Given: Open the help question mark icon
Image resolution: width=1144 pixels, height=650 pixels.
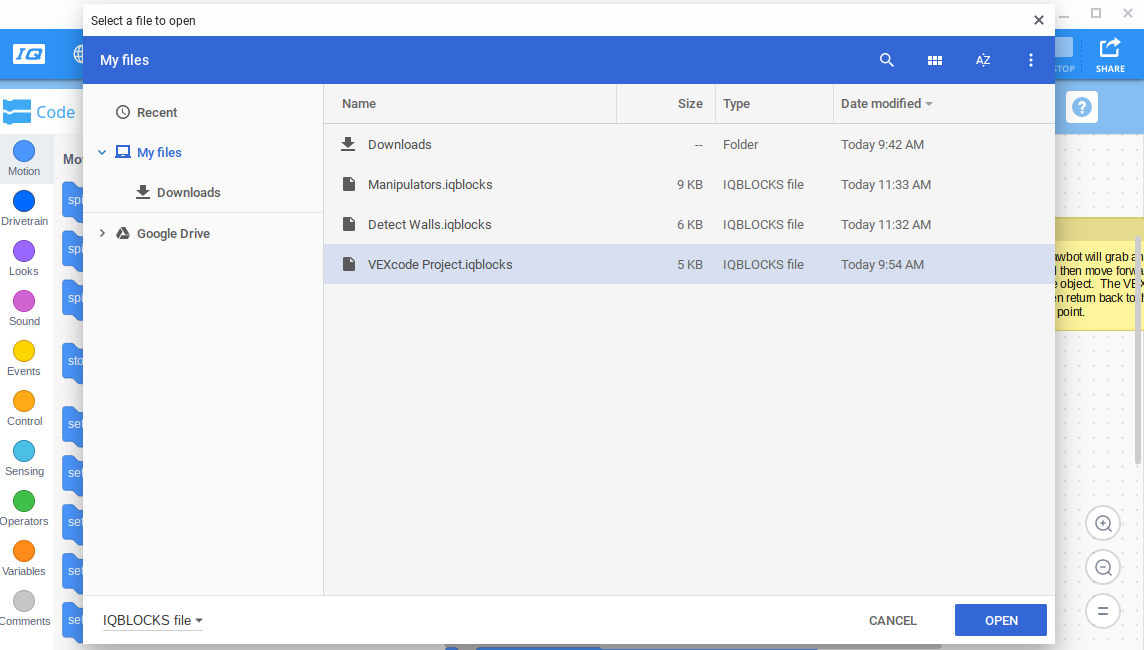Looking at the screenshot, I should tap(1082, 107).
